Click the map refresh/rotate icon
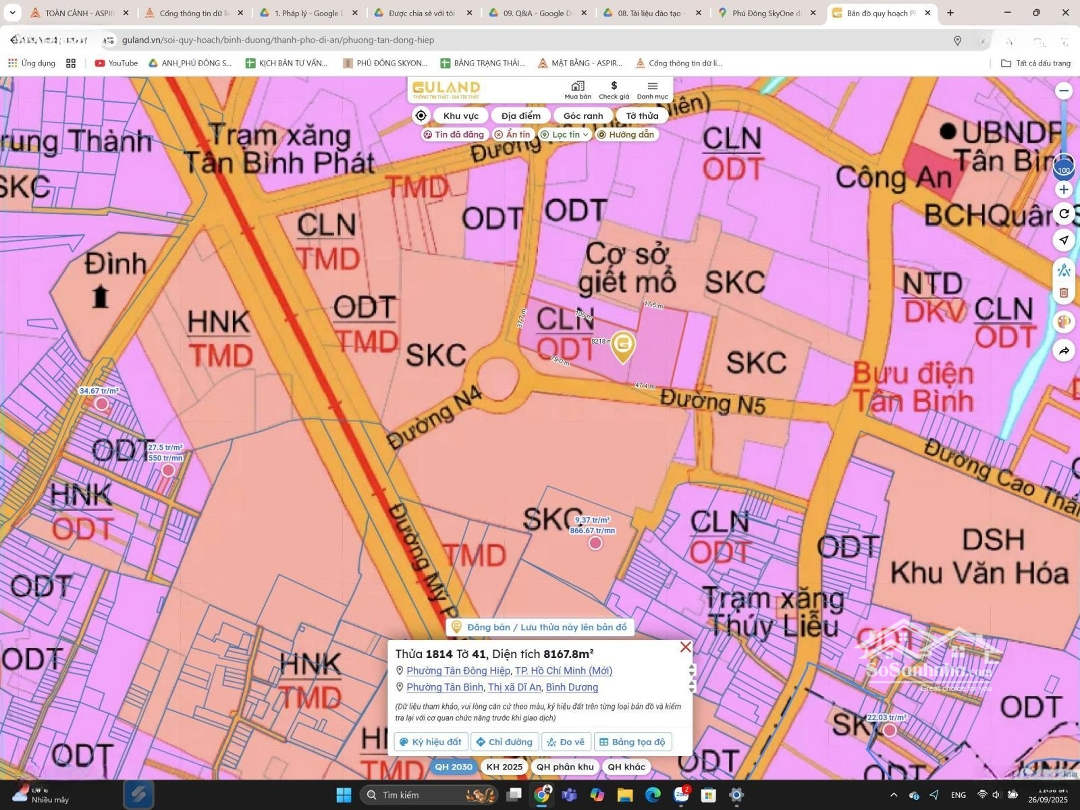 (1063, 214)
